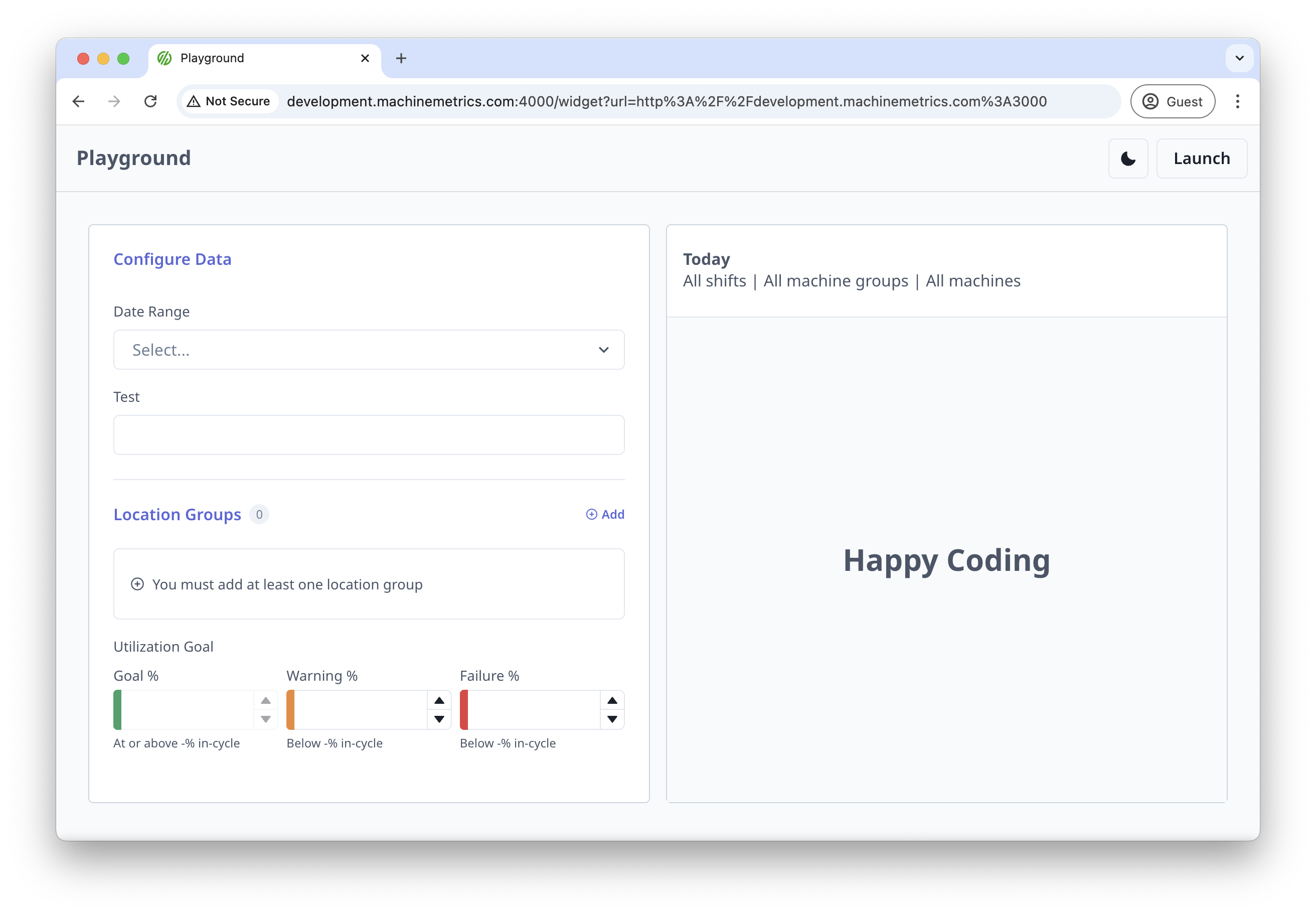The width and height of the screenshot is (1316, 915).
Task: Open new browser tab with plus icon
Action: coord(401,59)
